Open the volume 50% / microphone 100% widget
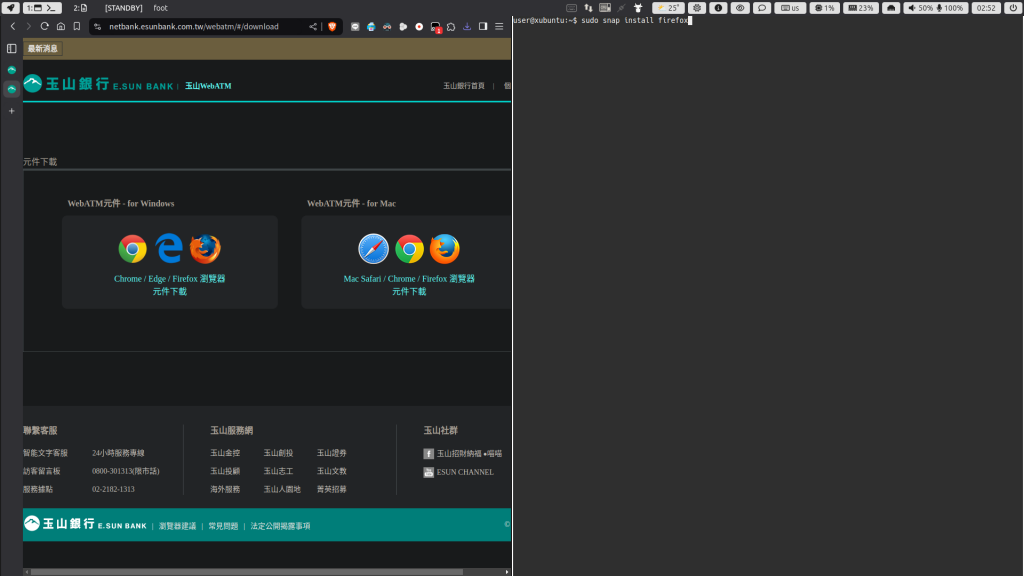This screenshot has width=1024, height=576. coord(935,8)
